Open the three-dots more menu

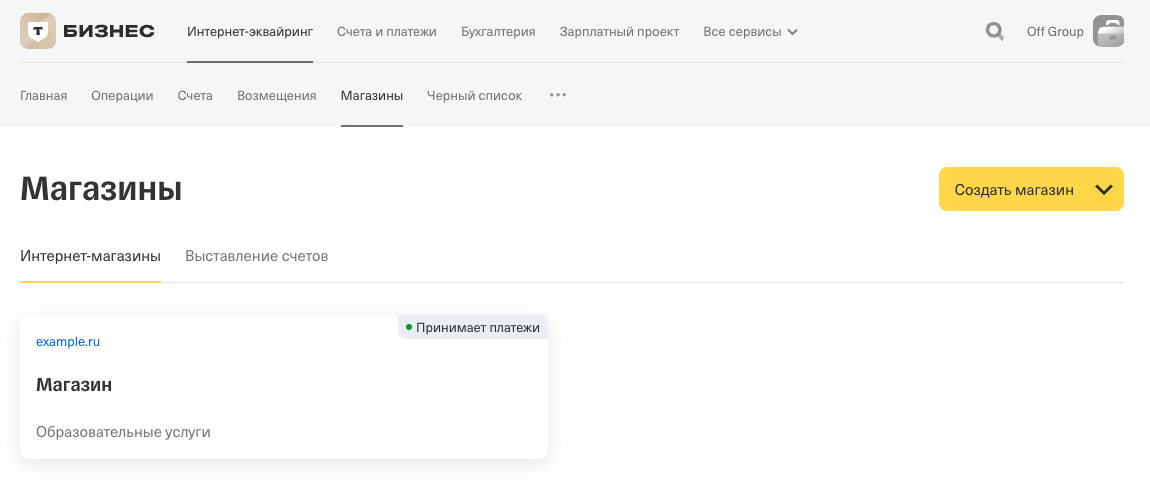coord(557,95)
